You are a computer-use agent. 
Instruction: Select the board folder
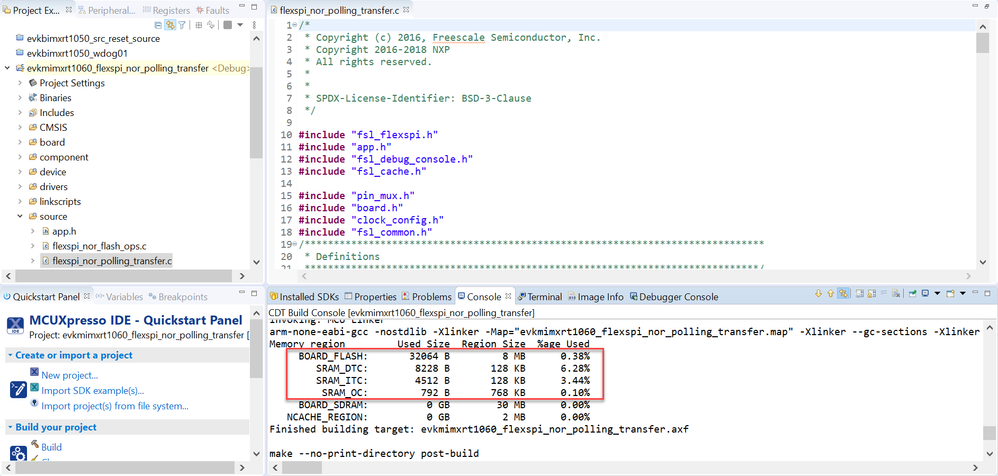(x=52, y=143)
